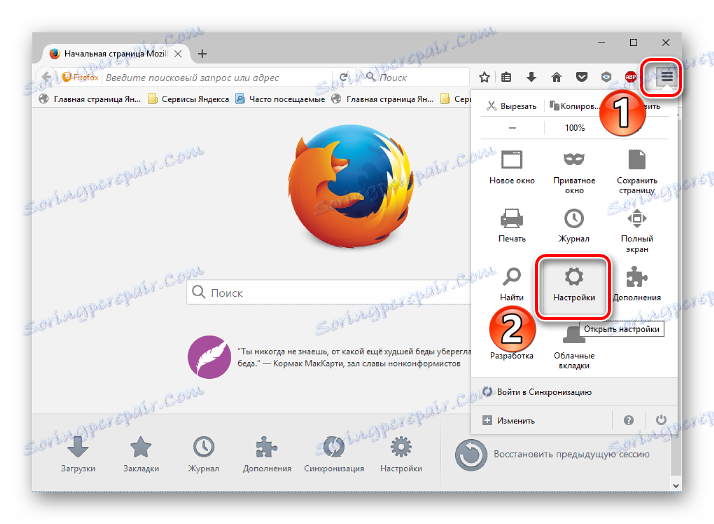714x524 pixels.
Task: Click the shield extension icon in toolbar
Action: point(606,77)
